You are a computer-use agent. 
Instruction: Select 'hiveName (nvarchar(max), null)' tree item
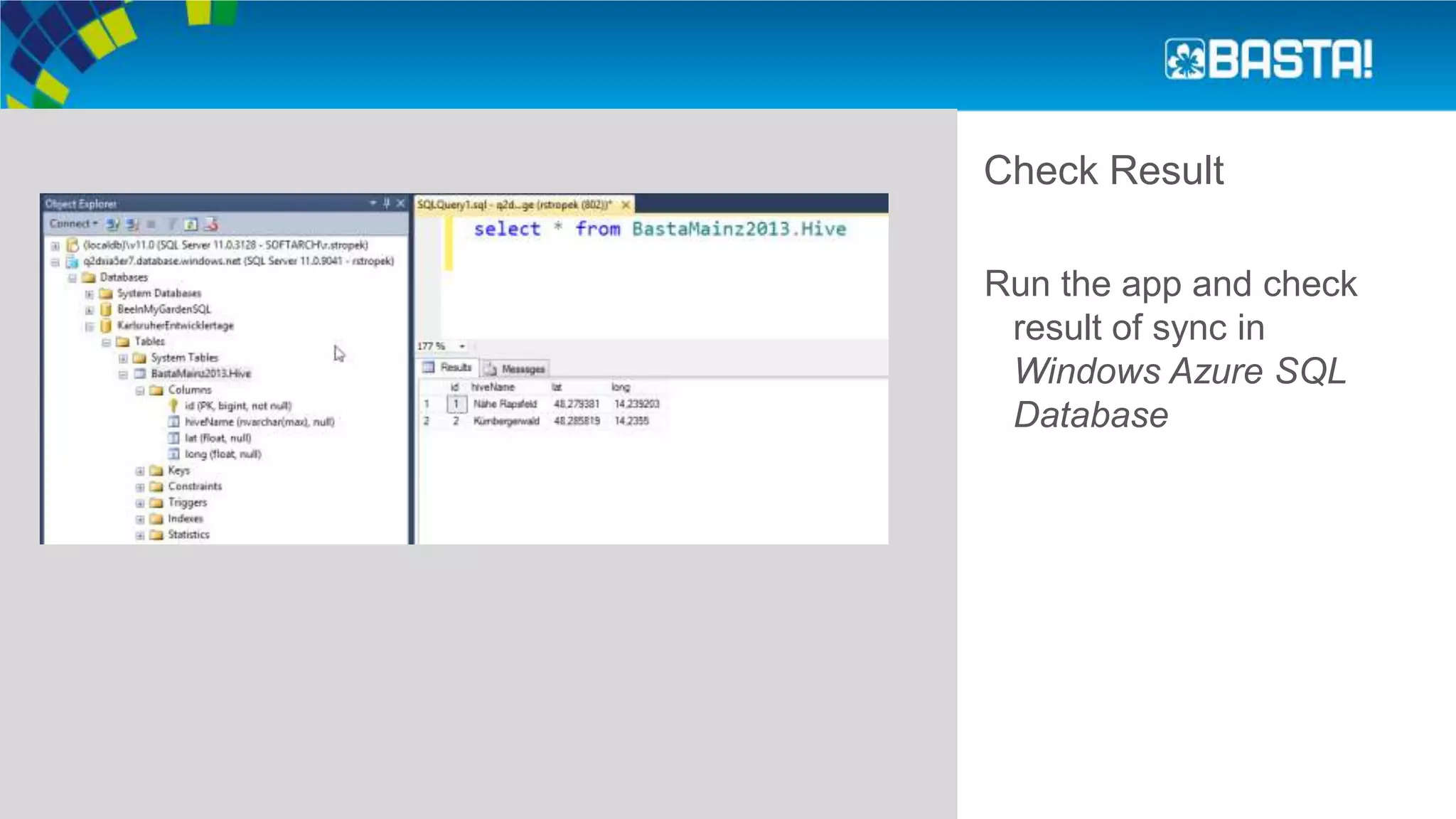click(x=259, y=422)
